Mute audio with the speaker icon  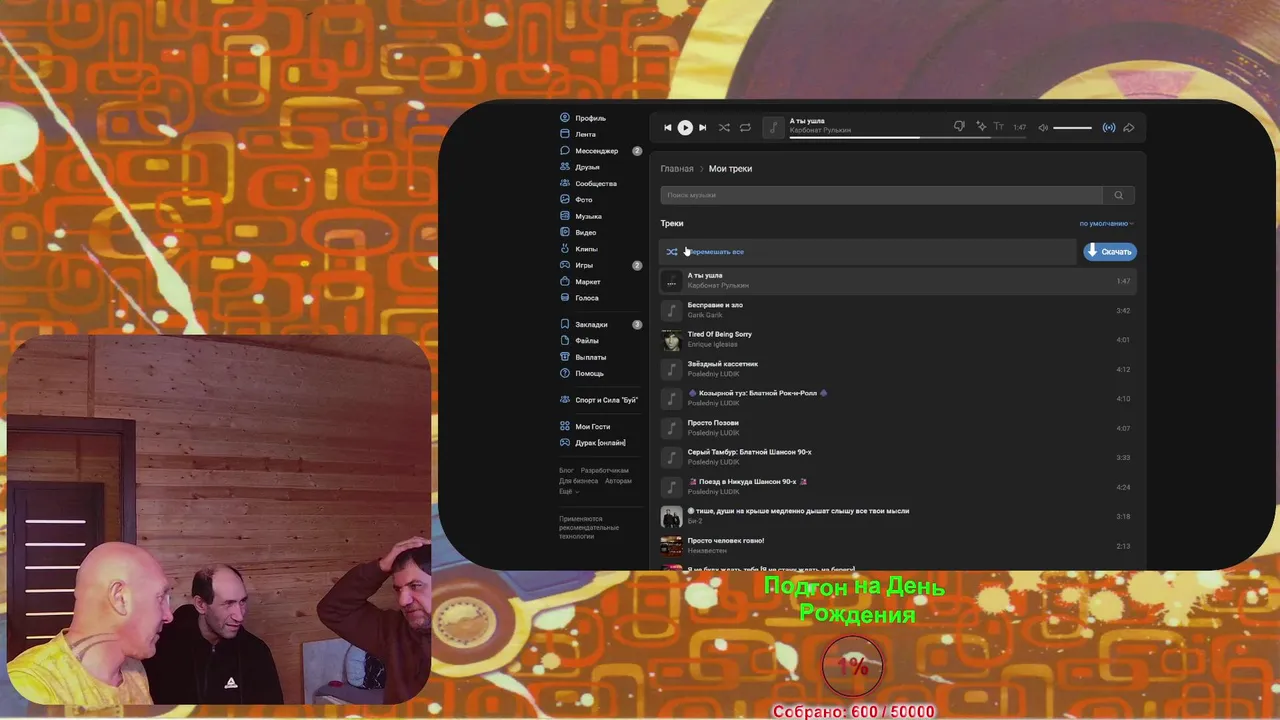click(1043, 127)
